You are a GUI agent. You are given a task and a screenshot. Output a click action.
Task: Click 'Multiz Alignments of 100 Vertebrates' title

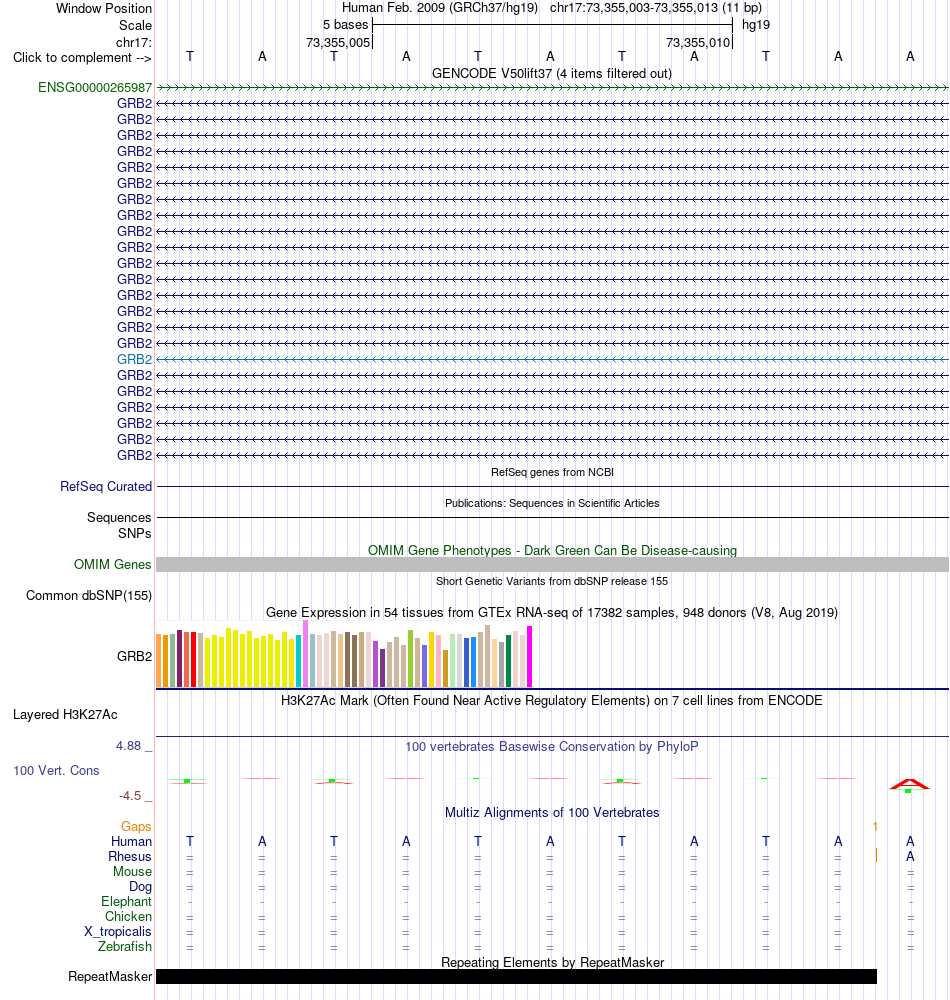552,812
